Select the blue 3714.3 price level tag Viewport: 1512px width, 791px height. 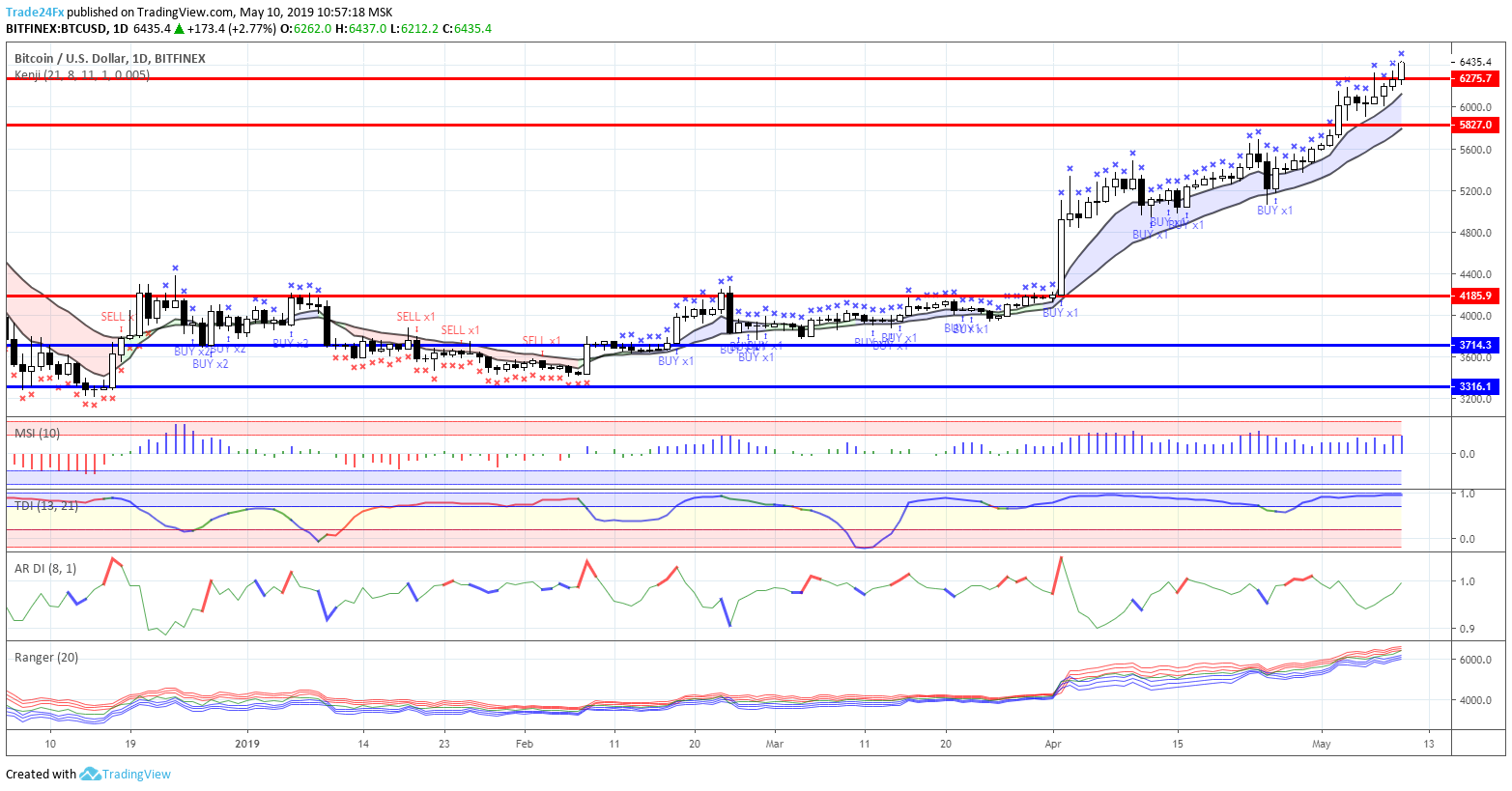[1474, 345]
